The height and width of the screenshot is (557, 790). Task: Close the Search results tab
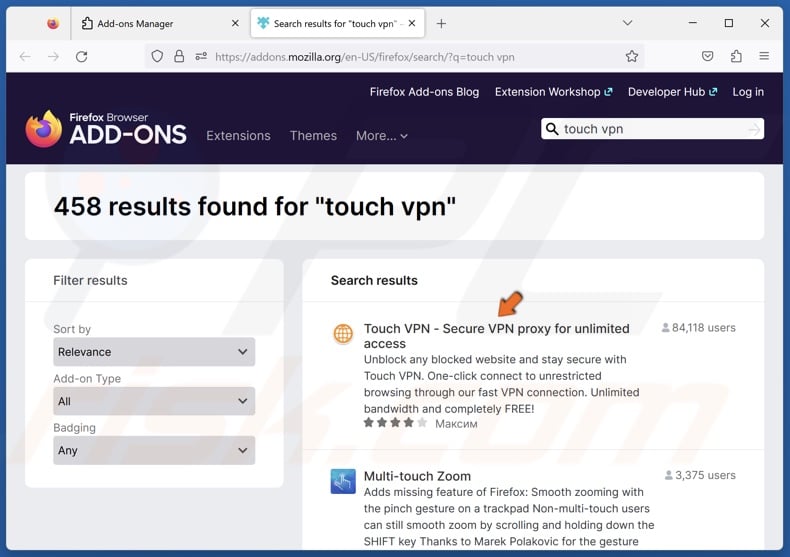[412, 23]
